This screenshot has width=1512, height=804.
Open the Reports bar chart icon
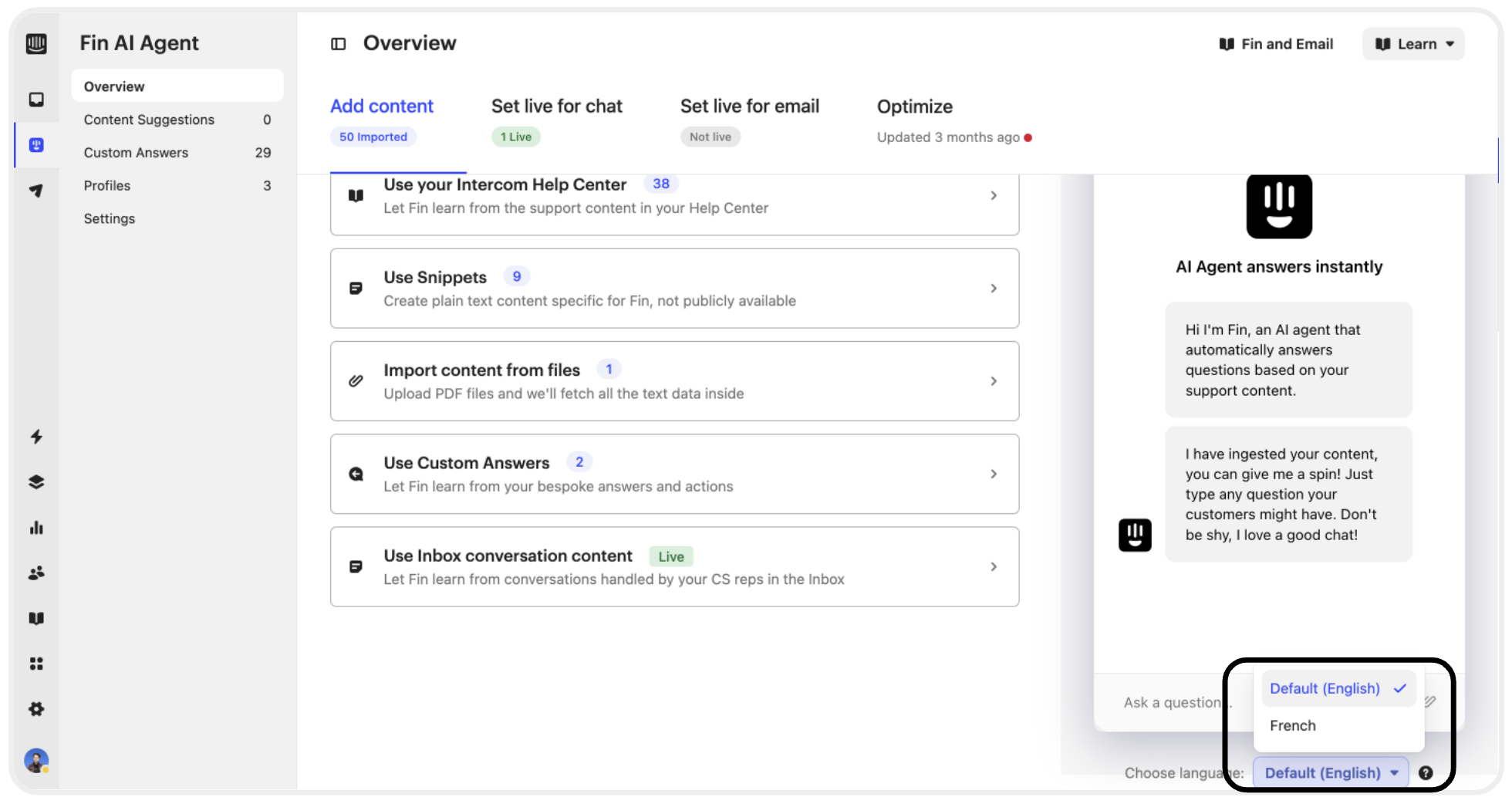tap(36, 528)
